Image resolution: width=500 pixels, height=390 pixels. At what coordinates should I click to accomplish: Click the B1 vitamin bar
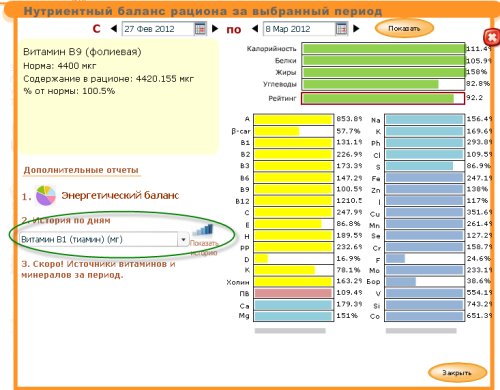pyautogui.click(x=294, y=143)
